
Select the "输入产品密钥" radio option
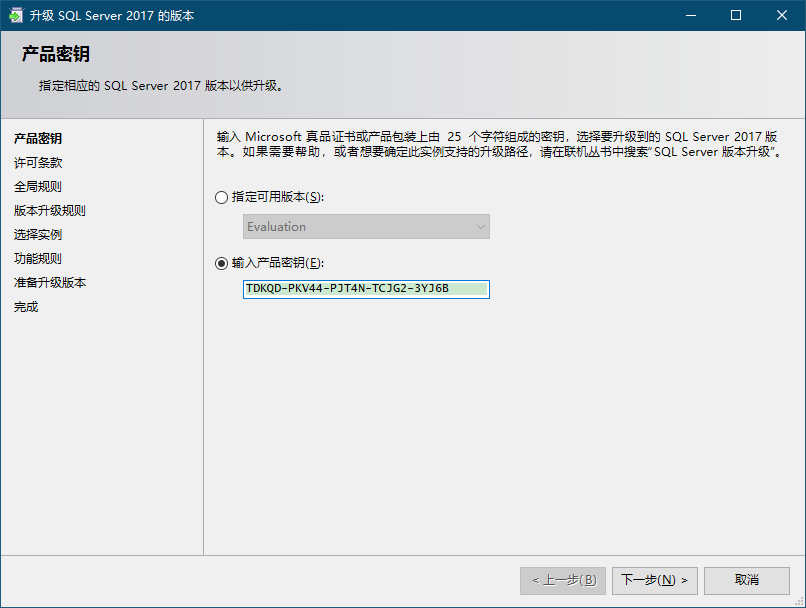[221, 263]
